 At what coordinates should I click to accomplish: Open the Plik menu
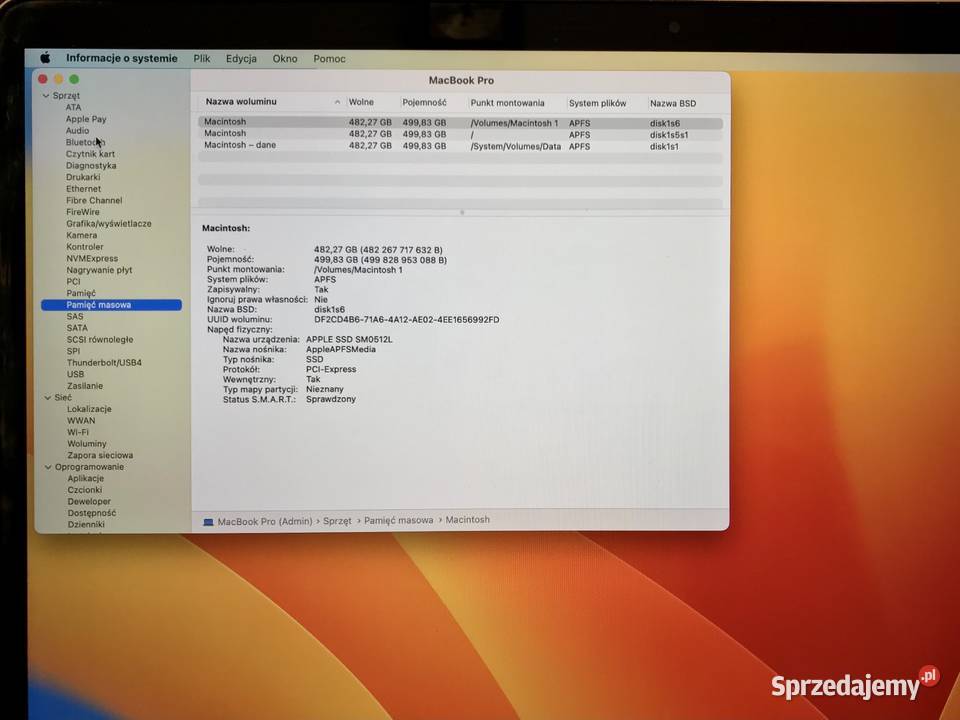click(202, 58)
